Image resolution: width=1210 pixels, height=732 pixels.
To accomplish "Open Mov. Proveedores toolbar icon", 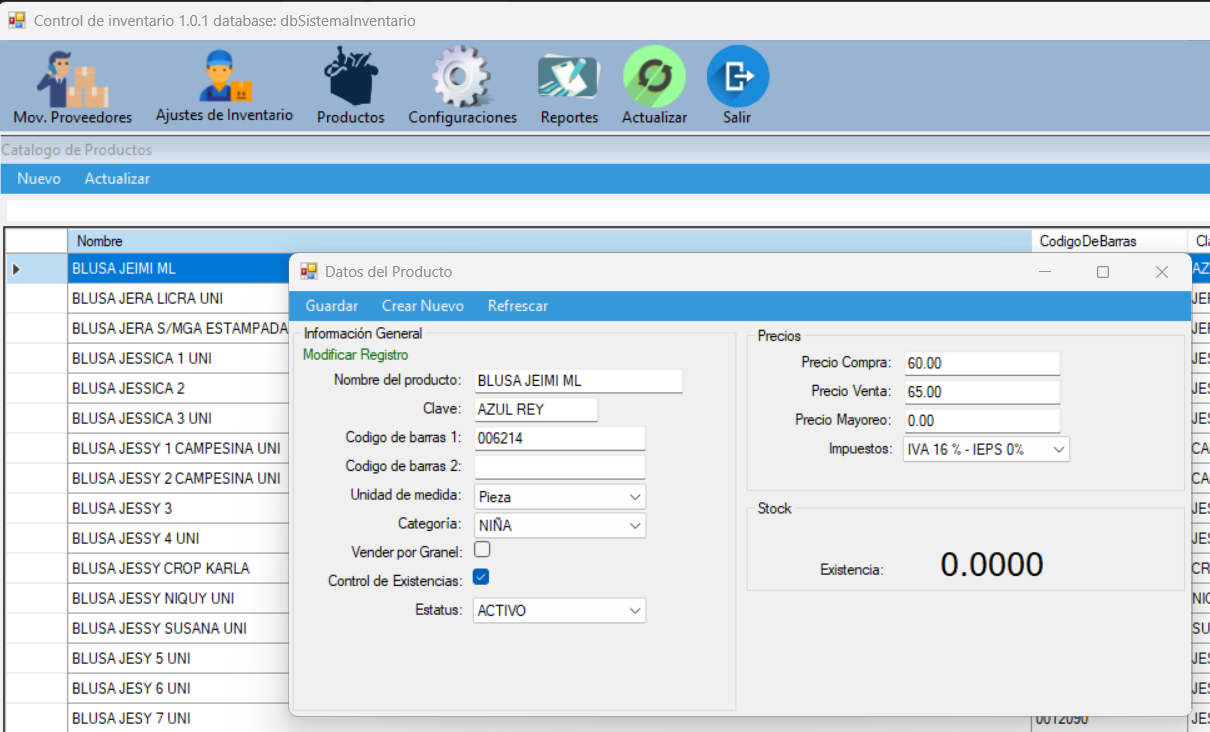I will tap(72, 80).
